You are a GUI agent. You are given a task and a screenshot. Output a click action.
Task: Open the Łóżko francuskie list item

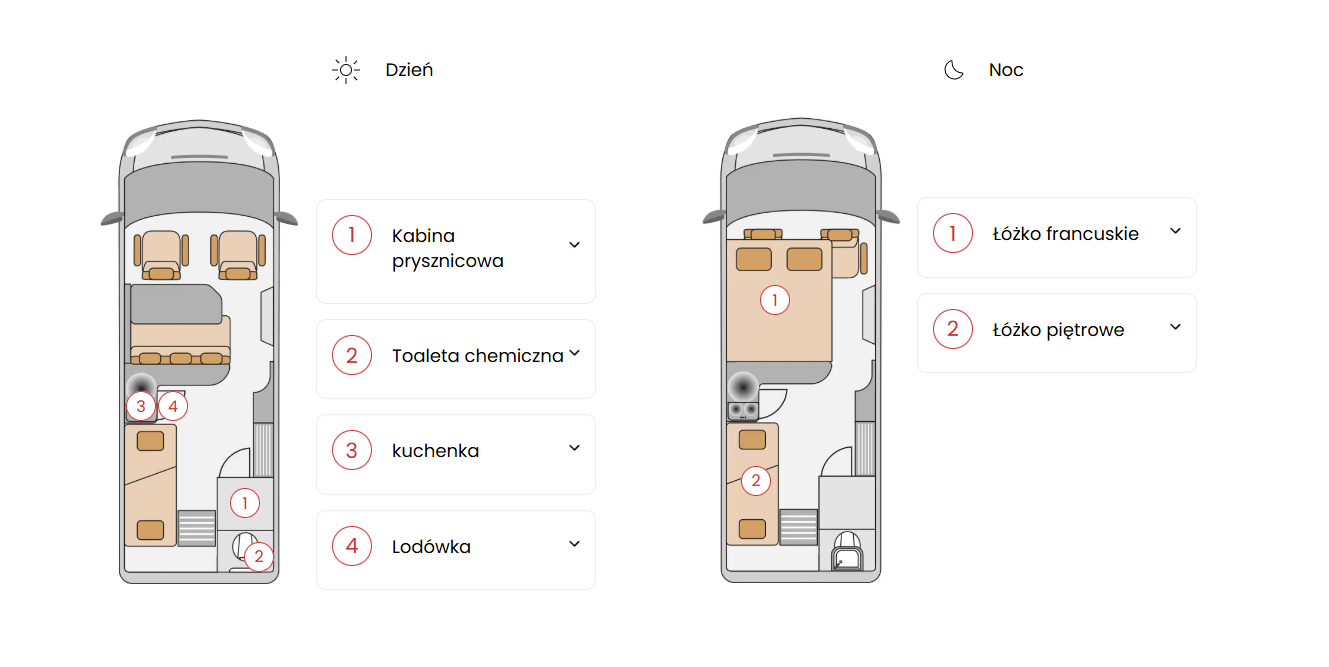1057,238
